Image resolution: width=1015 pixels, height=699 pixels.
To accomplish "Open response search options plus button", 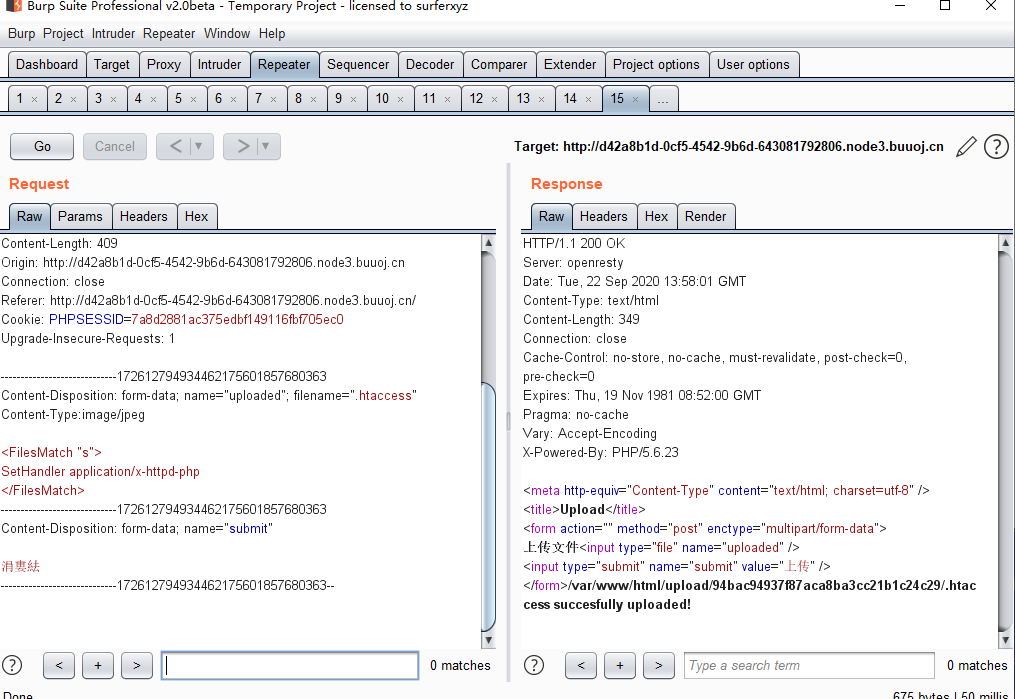I will pyautogui.click(x=619, y=665).
